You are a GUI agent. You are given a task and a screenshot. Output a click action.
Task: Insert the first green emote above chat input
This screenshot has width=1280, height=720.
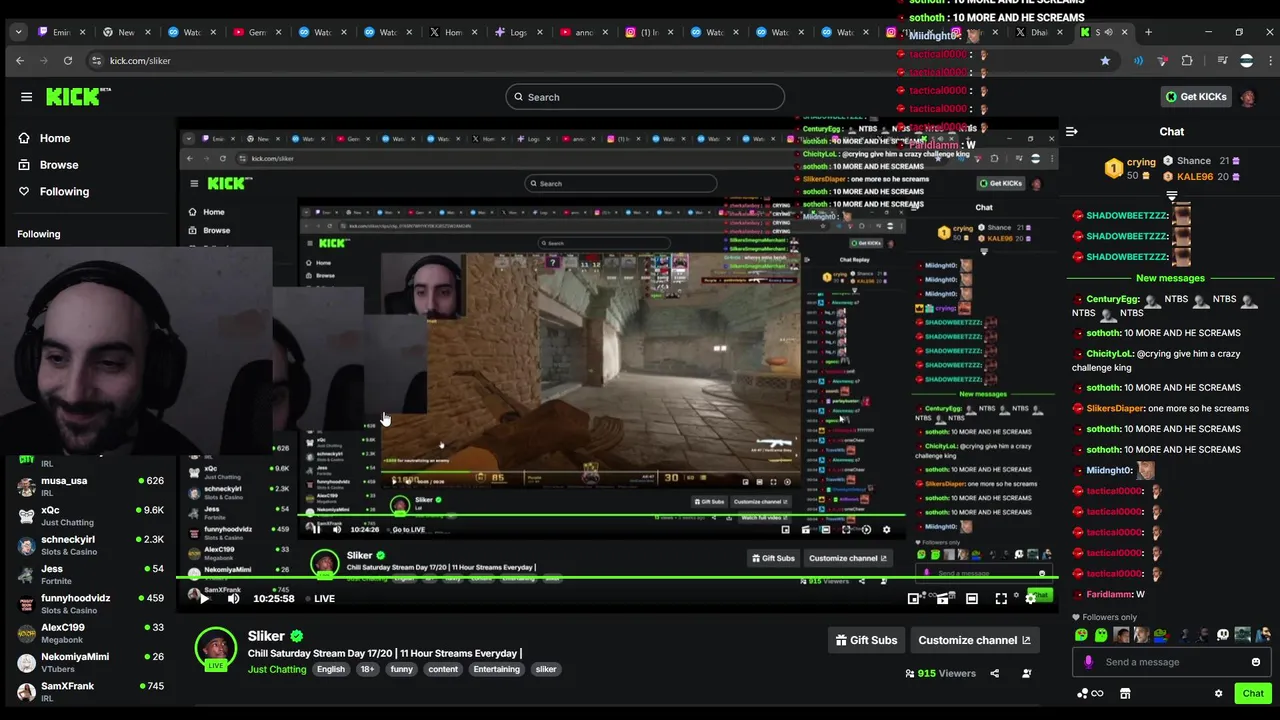(x=1081, y=635)
